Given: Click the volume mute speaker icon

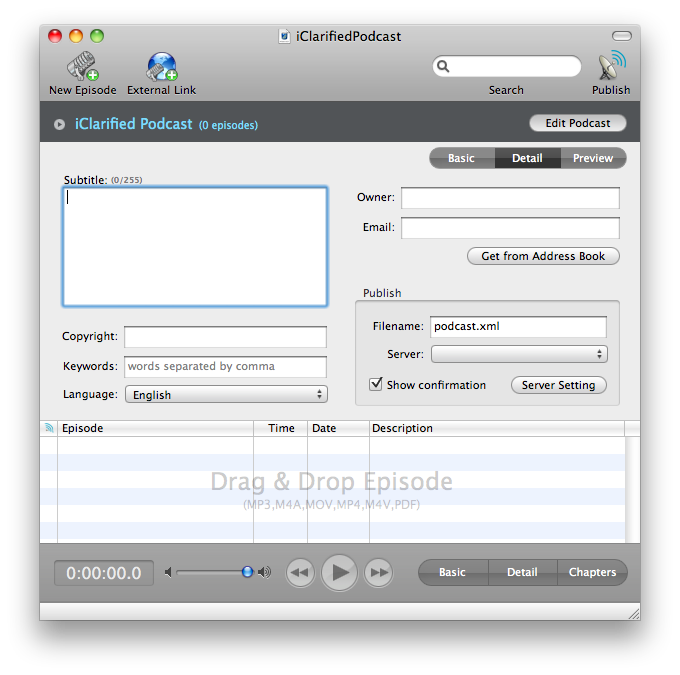Looking at the screenshot, I should (x=168, y=572).
